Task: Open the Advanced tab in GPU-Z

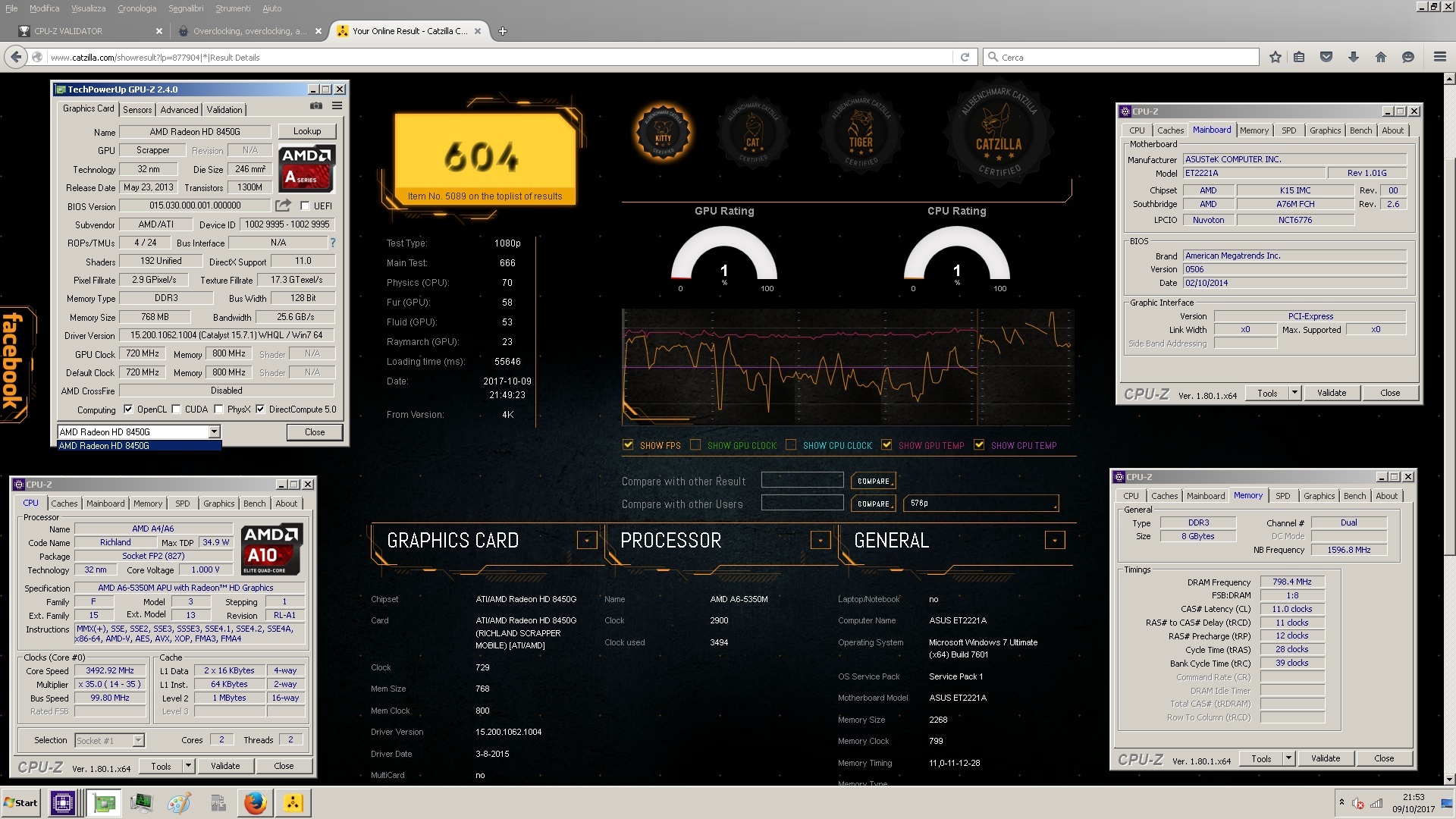Action: (x=179, y=109)
